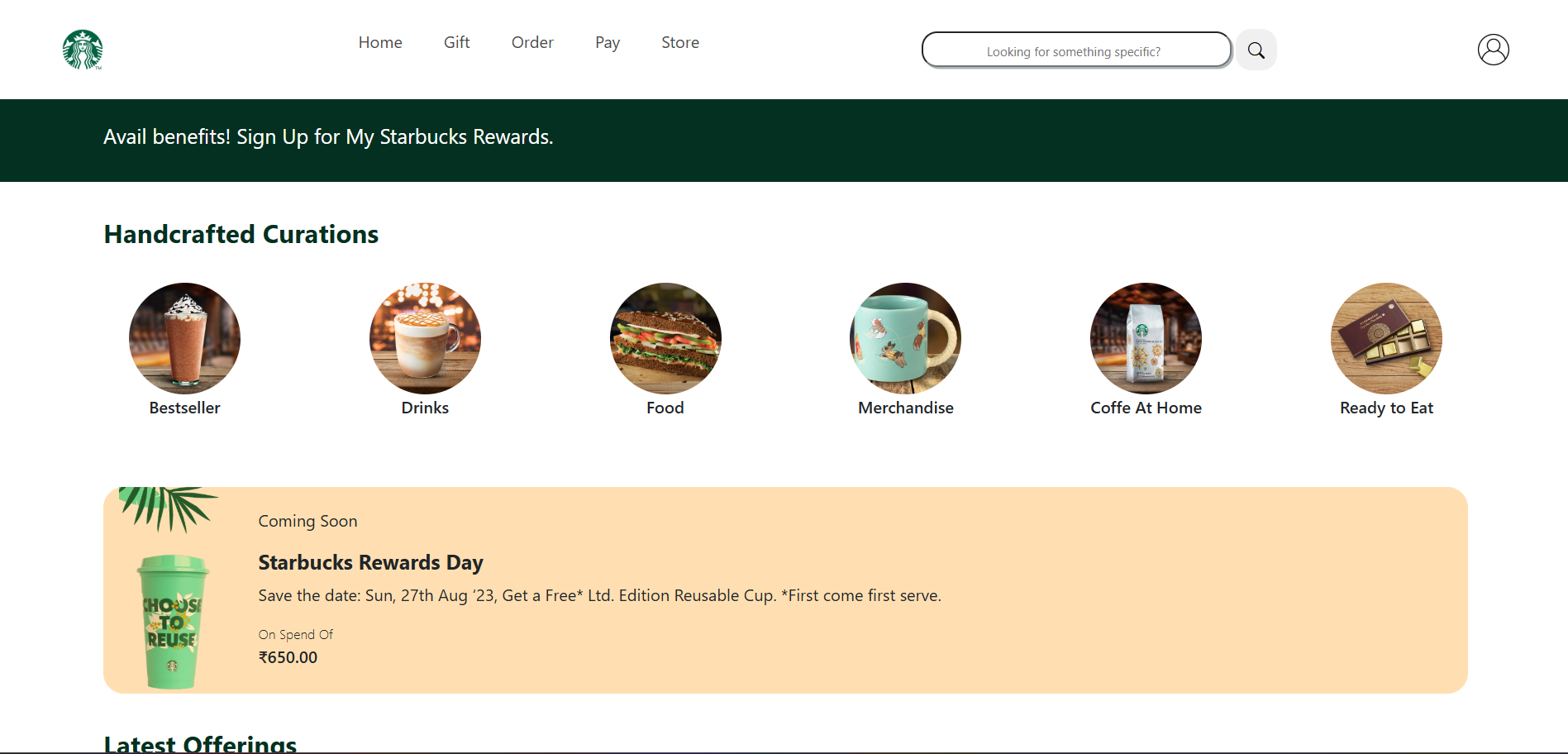Screen dimensions: 1568x754
Task: Click the Merchandise text label
Action: coord(905,408)
